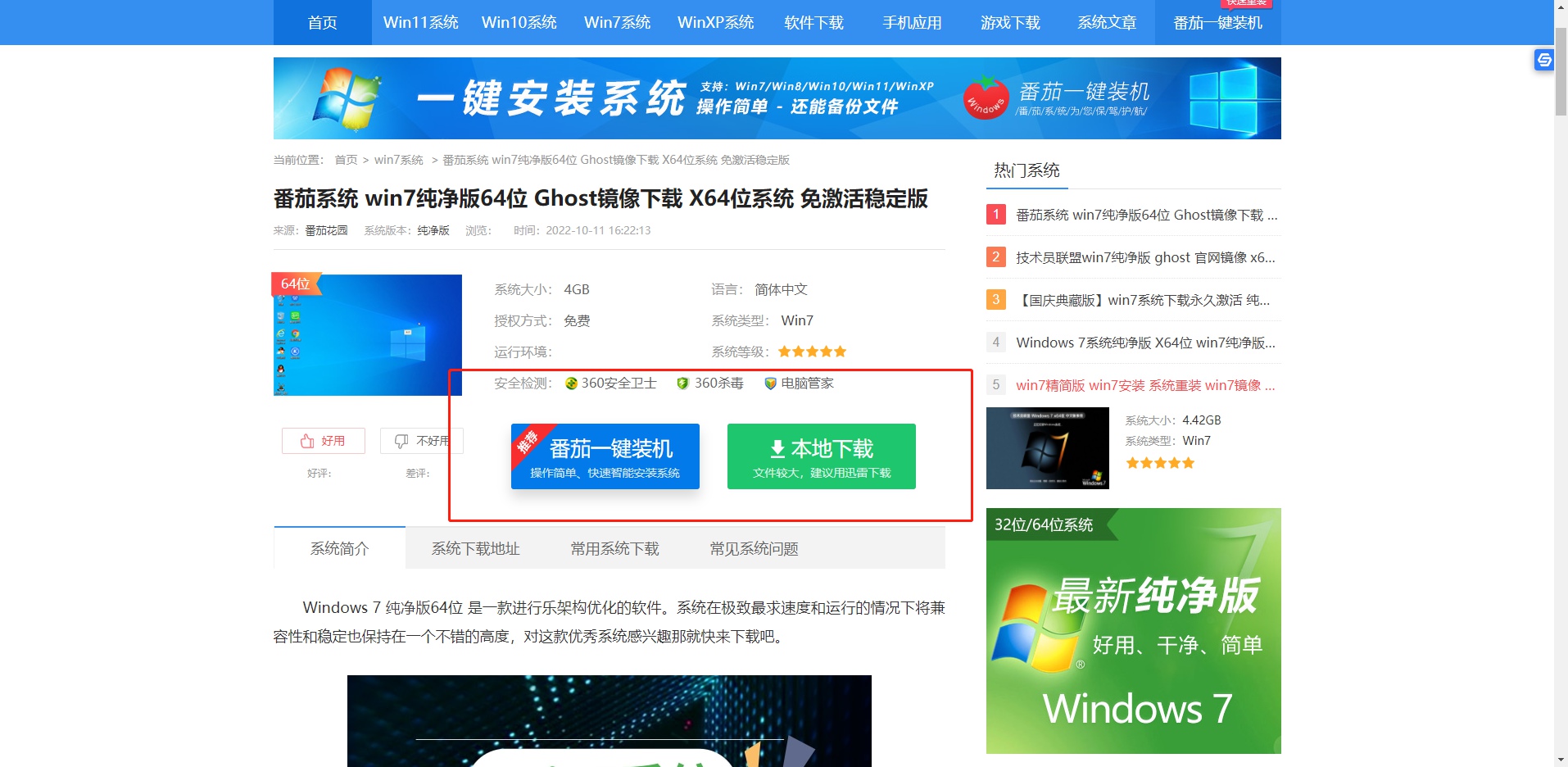
Task: Click the page title 番茄系统 win7纯净版64位
Action: point(600,198)
